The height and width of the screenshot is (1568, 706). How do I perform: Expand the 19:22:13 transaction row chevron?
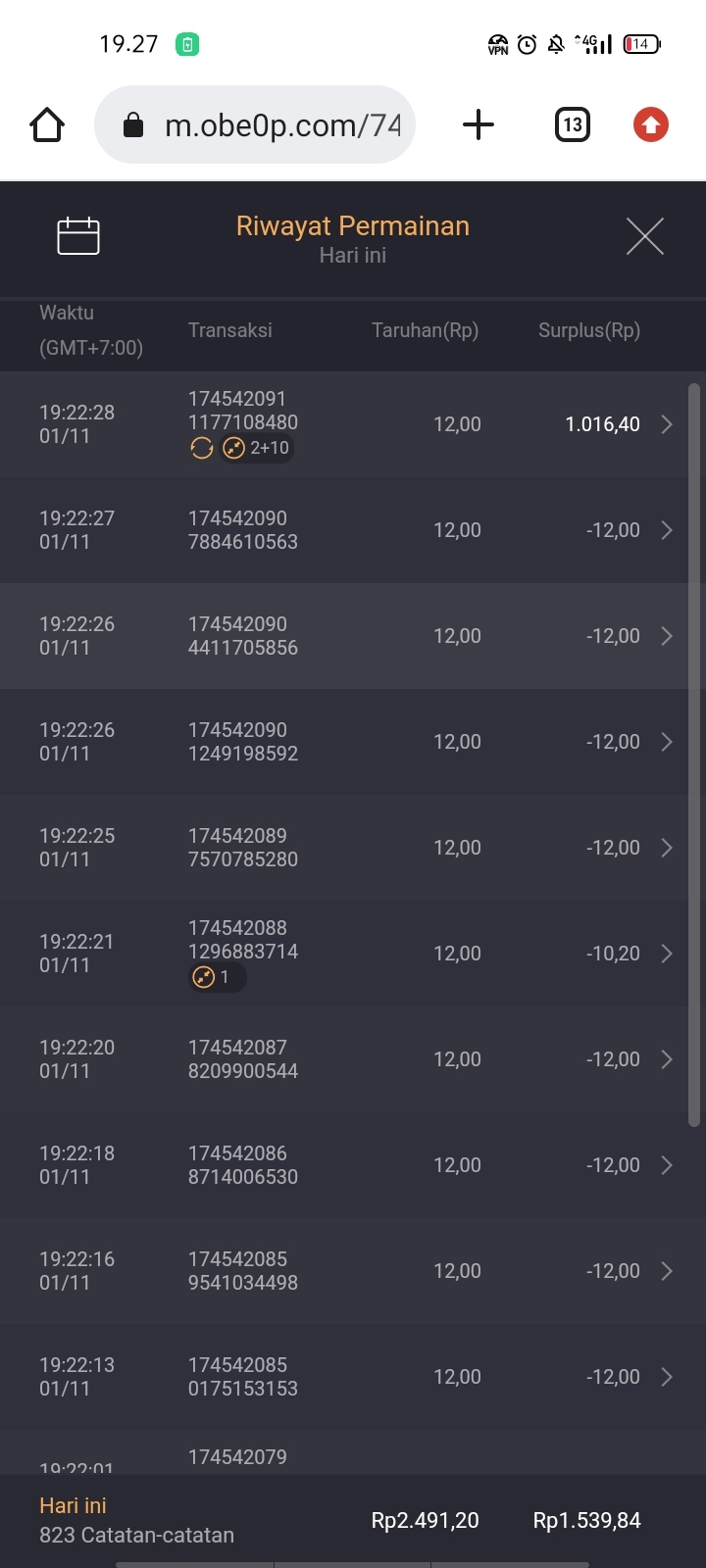(667, 1377)
